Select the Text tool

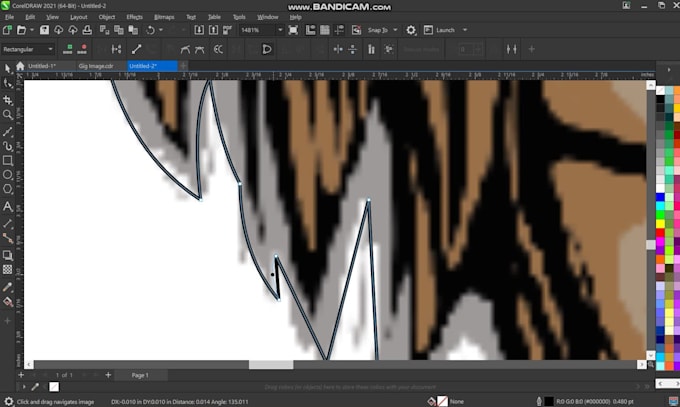(7, 207)
